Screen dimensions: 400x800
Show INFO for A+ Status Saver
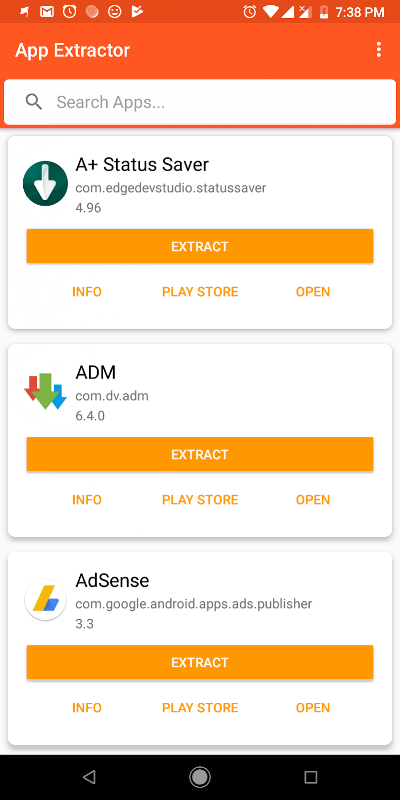click(x=87, y=292)
